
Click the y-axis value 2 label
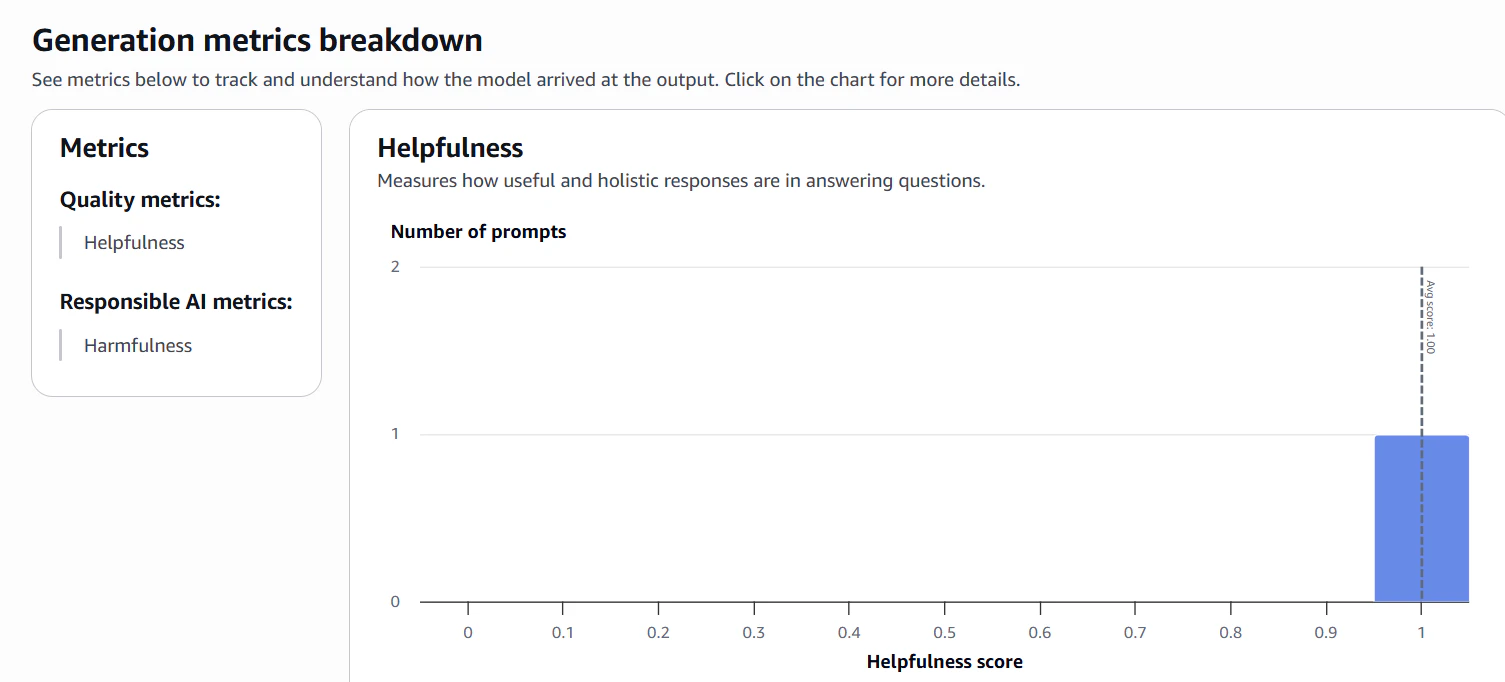click(x=395, y=266)
